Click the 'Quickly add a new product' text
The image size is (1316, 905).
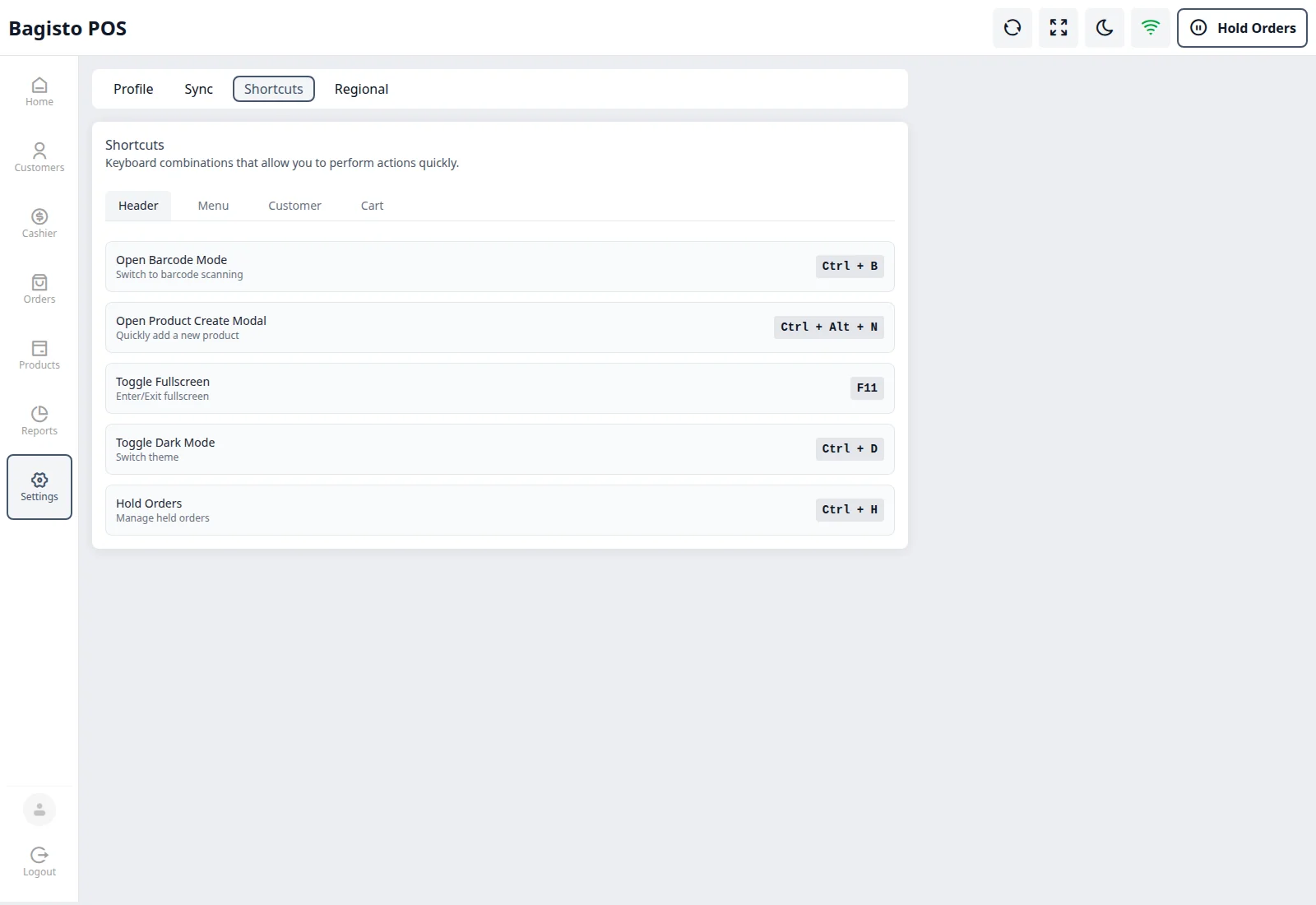[178, 336]
